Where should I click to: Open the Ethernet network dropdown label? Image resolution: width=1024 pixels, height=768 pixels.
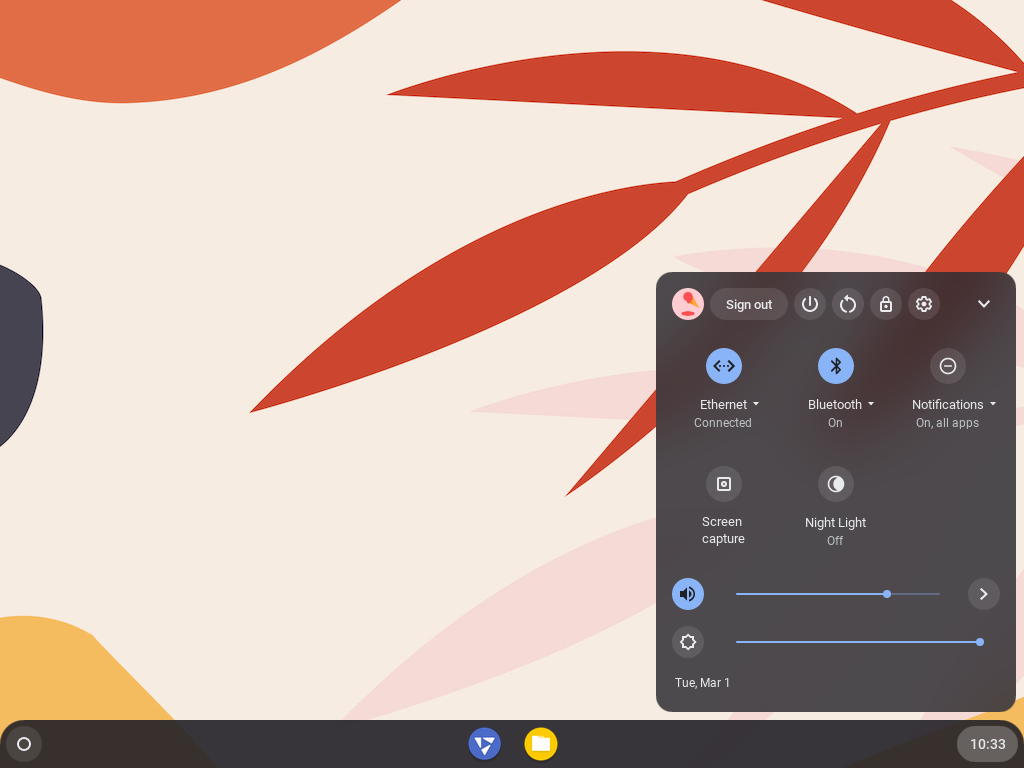[729, 404]
